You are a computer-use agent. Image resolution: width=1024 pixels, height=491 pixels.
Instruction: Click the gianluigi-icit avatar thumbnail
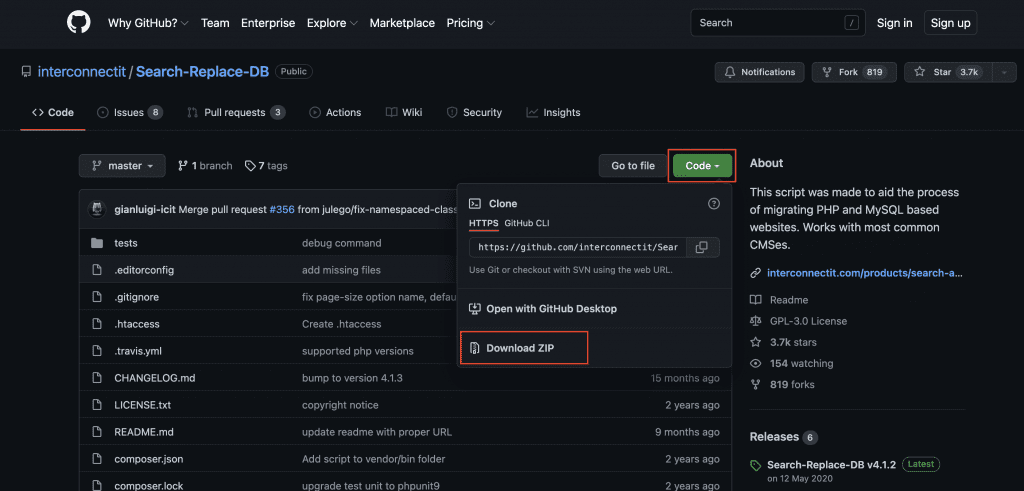click(x=97, y=210)
